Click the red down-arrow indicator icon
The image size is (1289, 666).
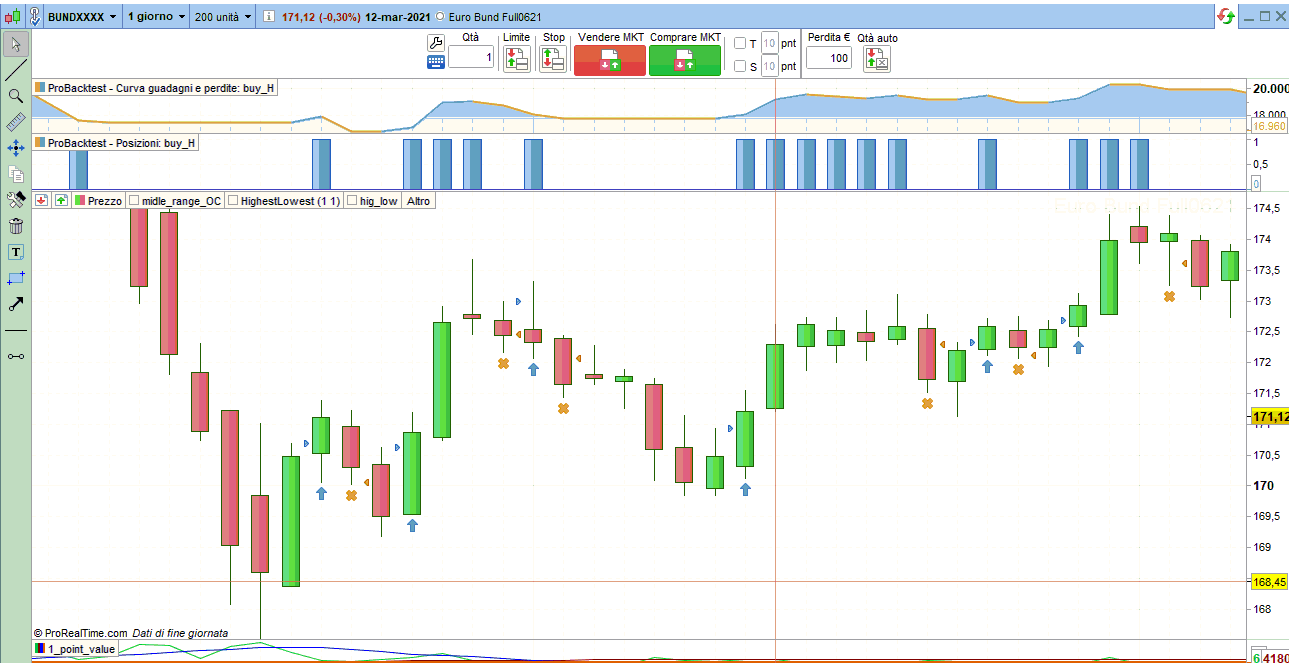coord(42,201)
